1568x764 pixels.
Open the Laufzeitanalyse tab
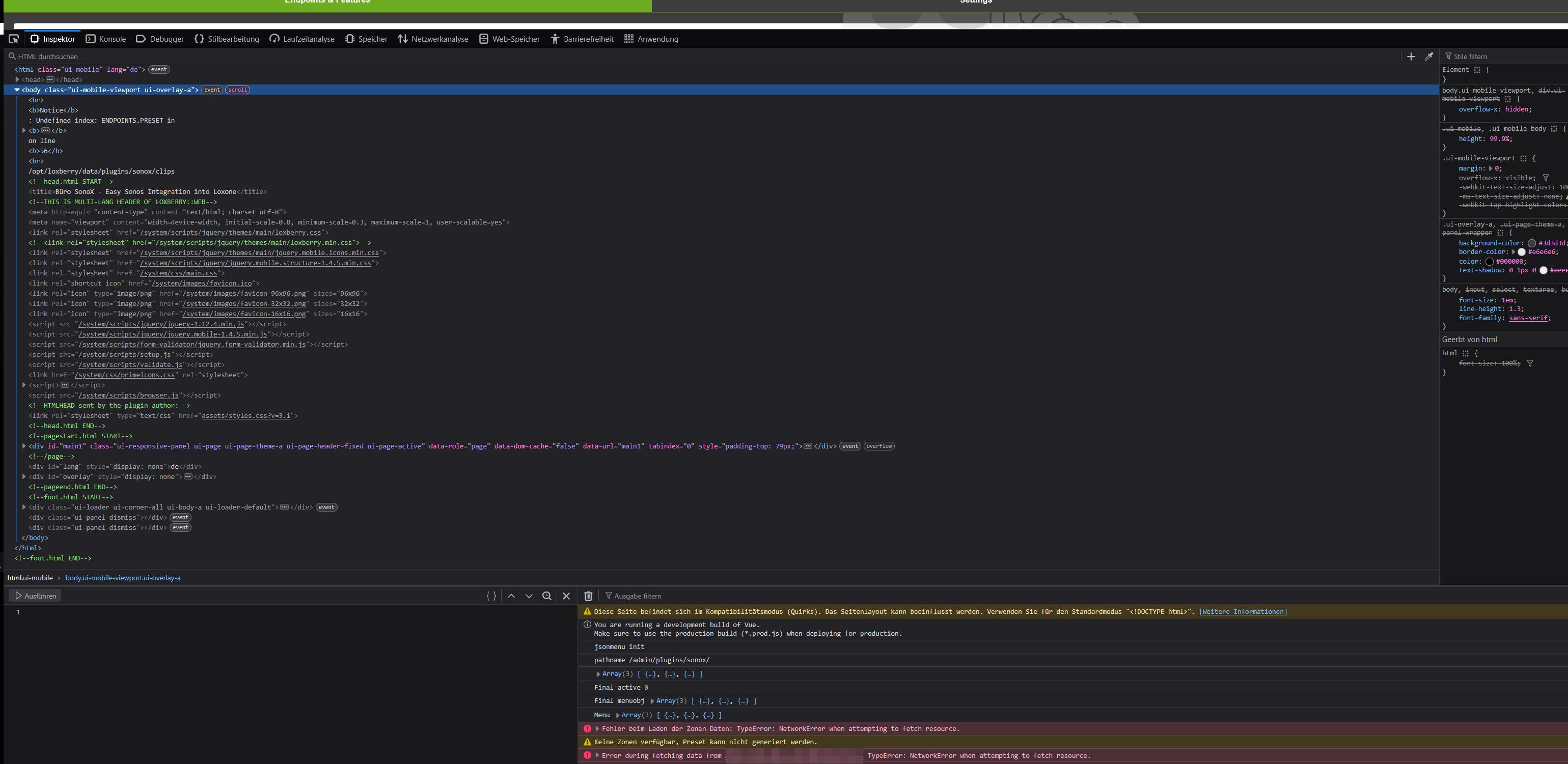[302, 39]
